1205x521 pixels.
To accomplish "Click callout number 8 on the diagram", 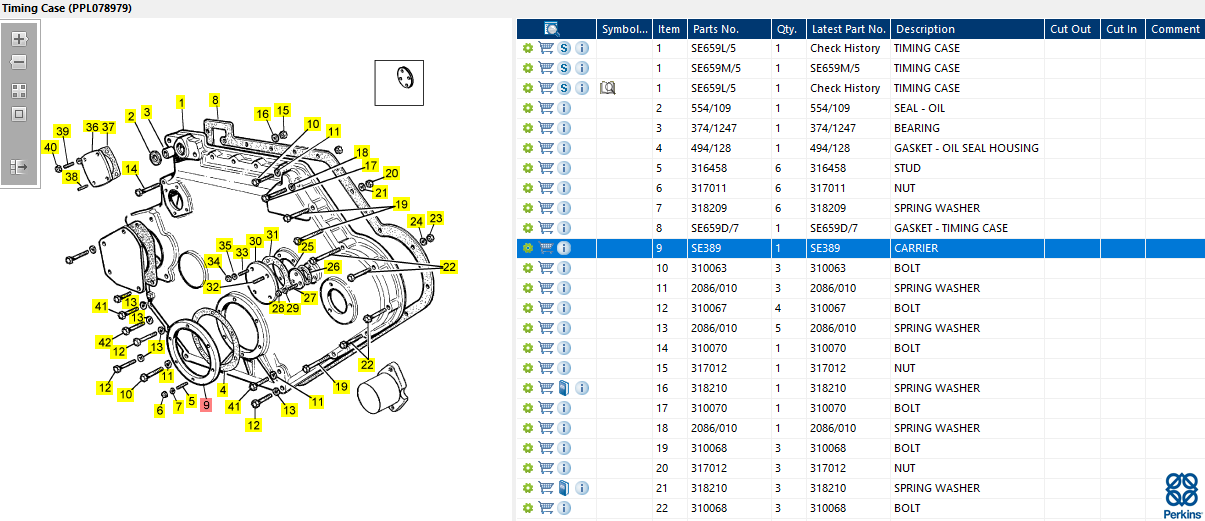I will pyautogui.click(x=214, y=100).
